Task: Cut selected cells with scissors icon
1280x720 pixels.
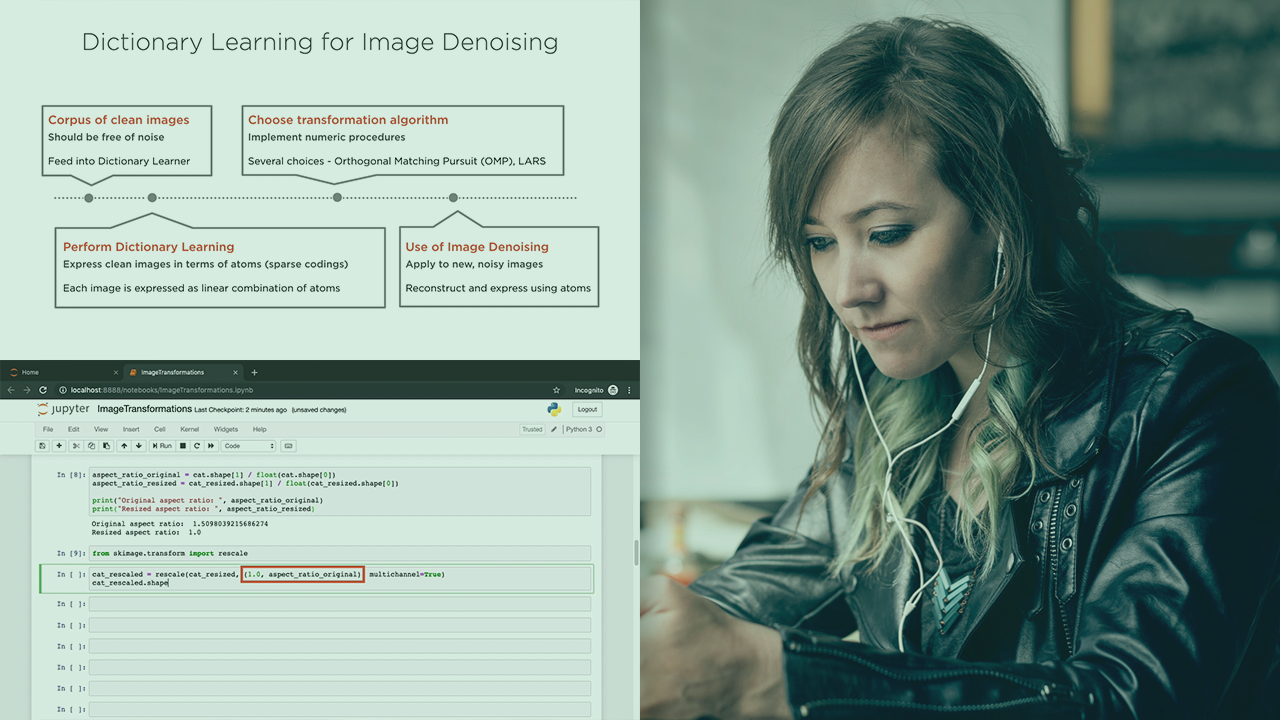Action: (x=77, y=446)
